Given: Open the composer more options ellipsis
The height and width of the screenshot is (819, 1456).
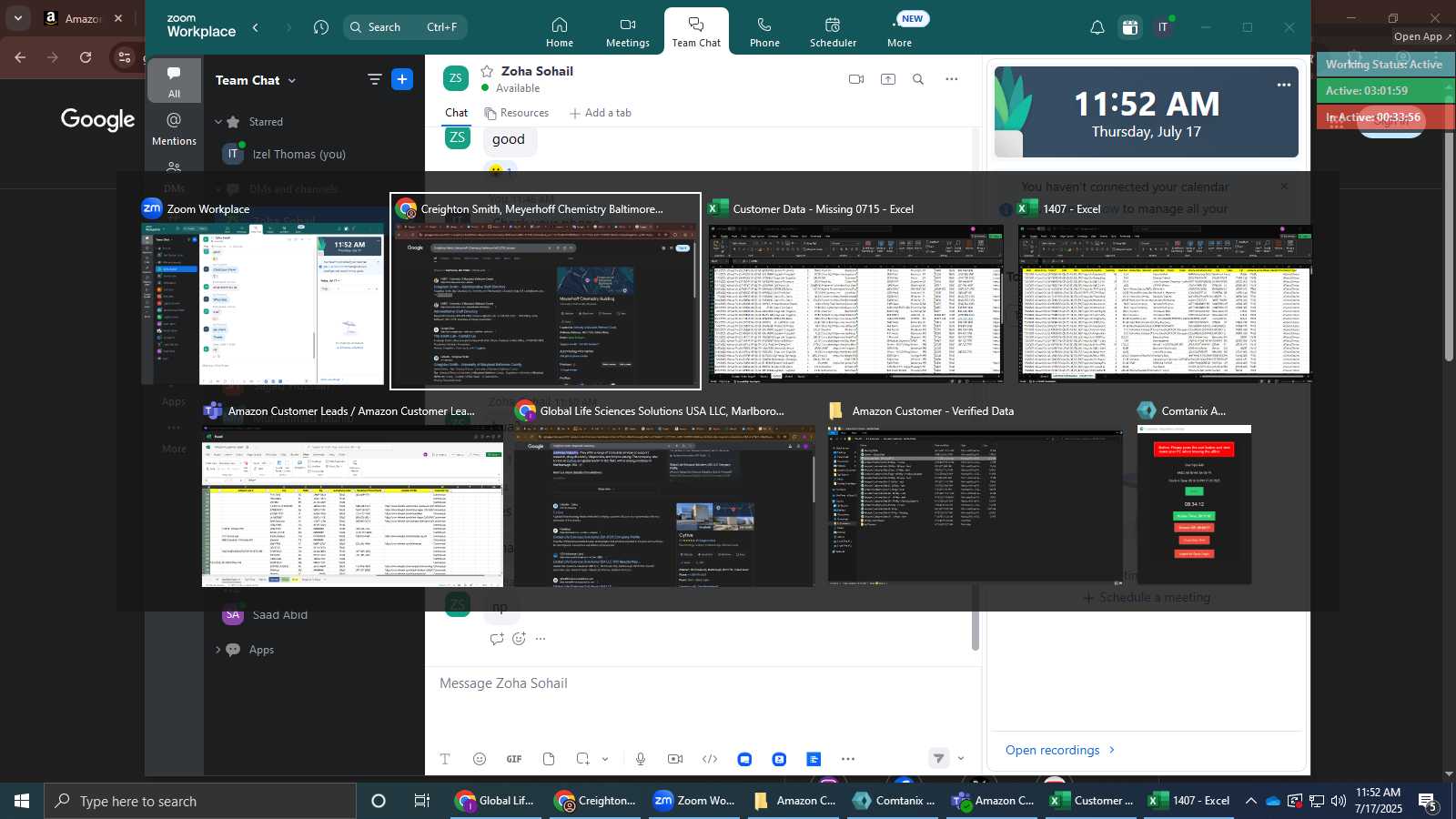Looking at the screenshot, I should tap(848, 759).
